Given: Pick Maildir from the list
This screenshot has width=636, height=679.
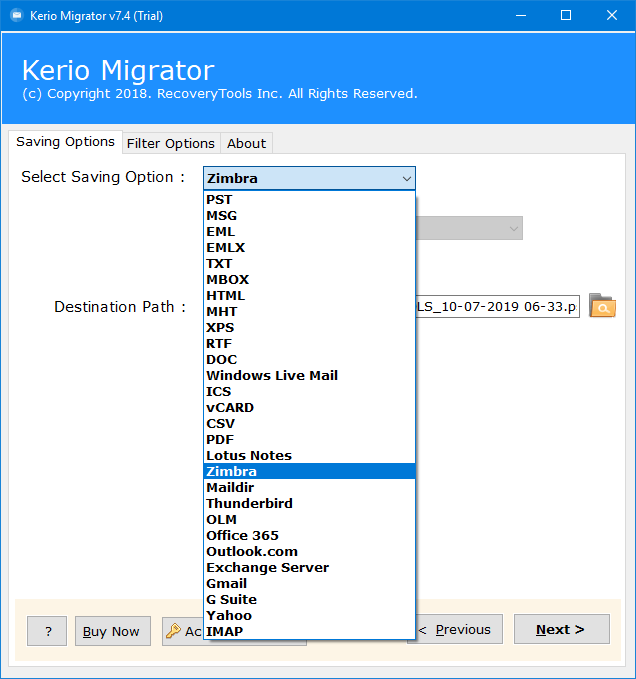Looking at the screenshot, I should (309, 488).
